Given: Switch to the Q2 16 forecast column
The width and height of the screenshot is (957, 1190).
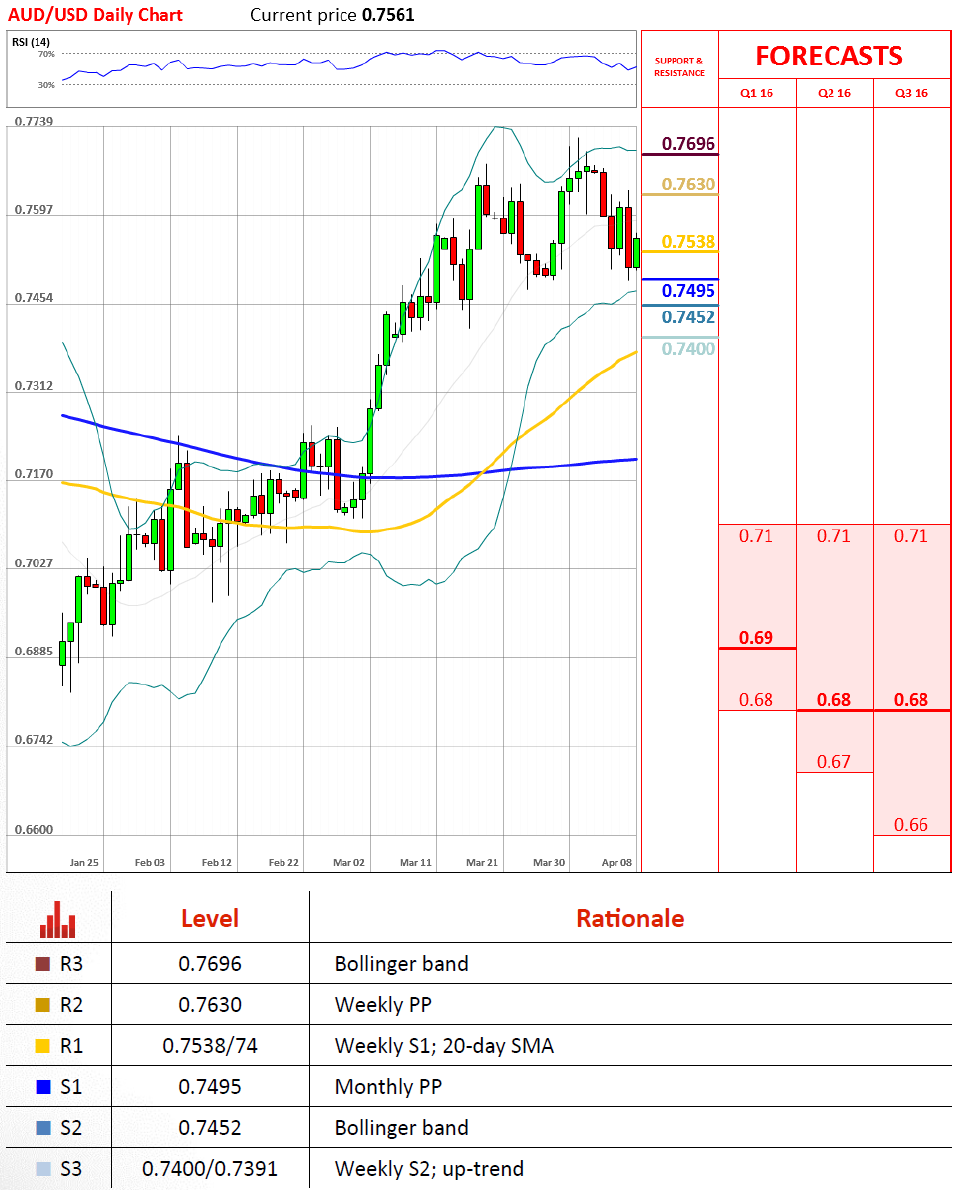Looking at the screenshot, I should click(x=834, y=93).
